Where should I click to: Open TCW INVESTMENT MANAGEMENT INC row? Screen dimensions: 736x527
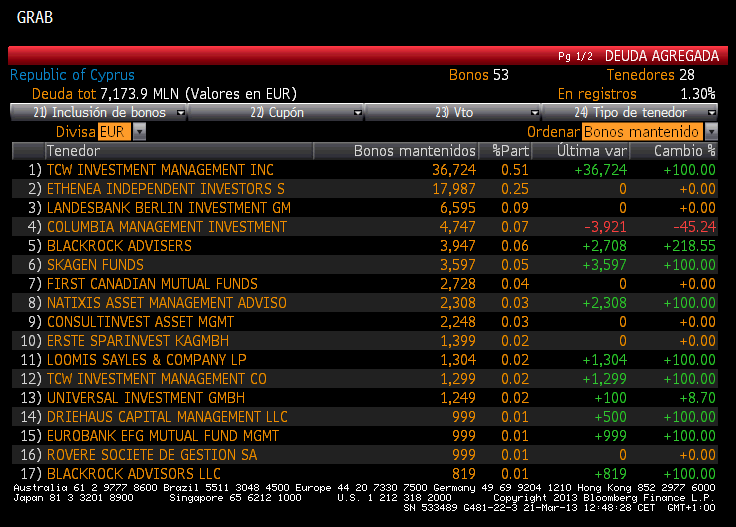[364, 170]
